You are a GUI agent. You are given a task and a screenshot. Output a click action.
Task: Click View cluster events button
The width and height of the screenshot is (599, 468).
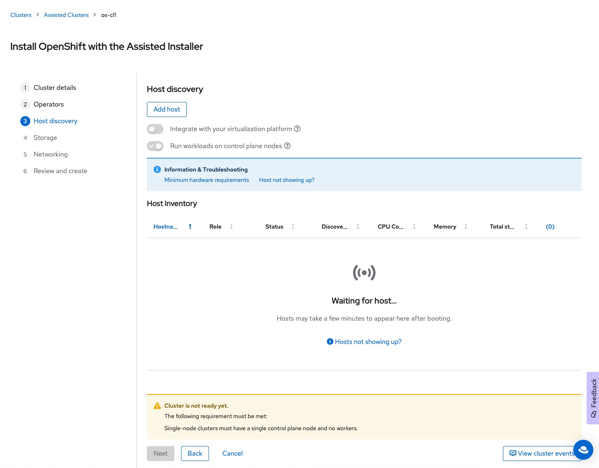pos(542,453)
